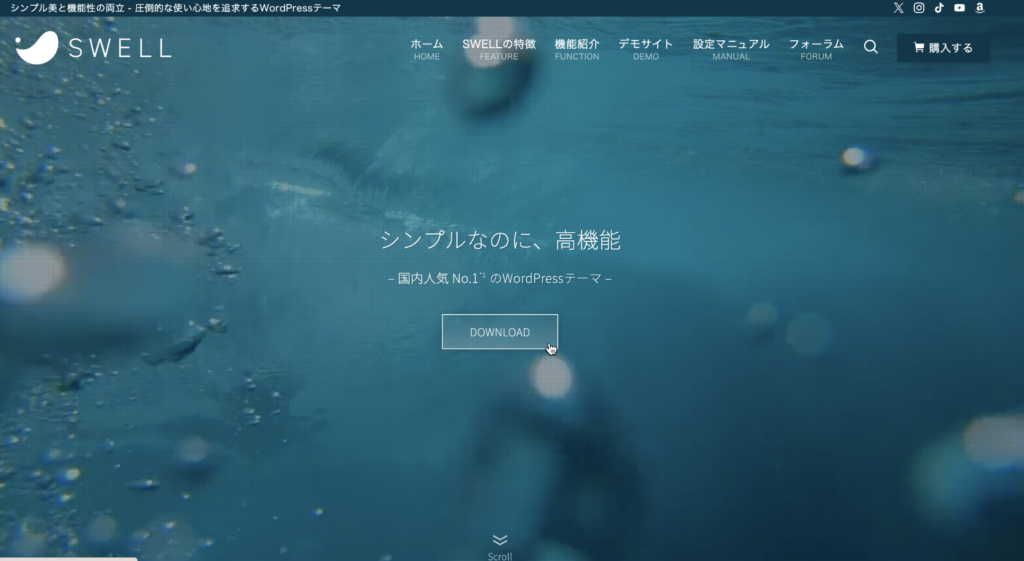Open 設定マニュアル (MANUAL) menu item

[x=731, y=49]
